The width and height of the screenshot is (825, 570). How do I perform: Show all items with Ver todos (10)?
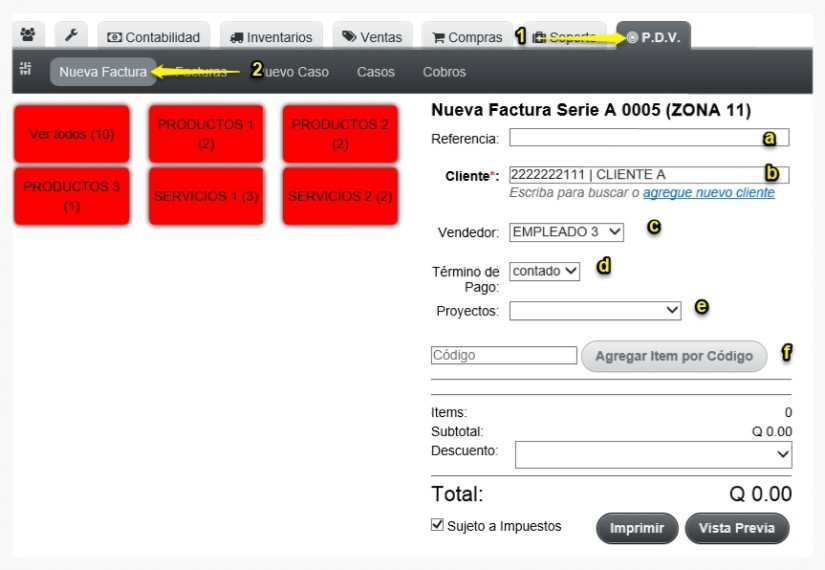coord(72,134)
